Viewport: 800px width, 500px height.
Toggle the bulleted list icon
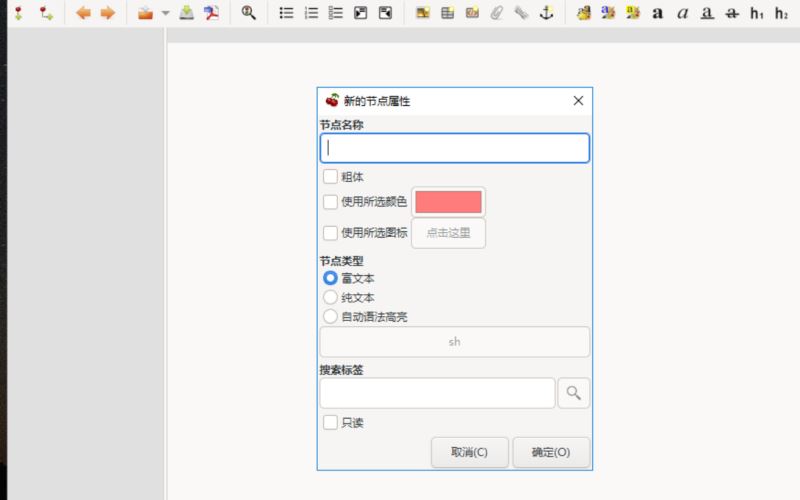[x=286, y=13]
